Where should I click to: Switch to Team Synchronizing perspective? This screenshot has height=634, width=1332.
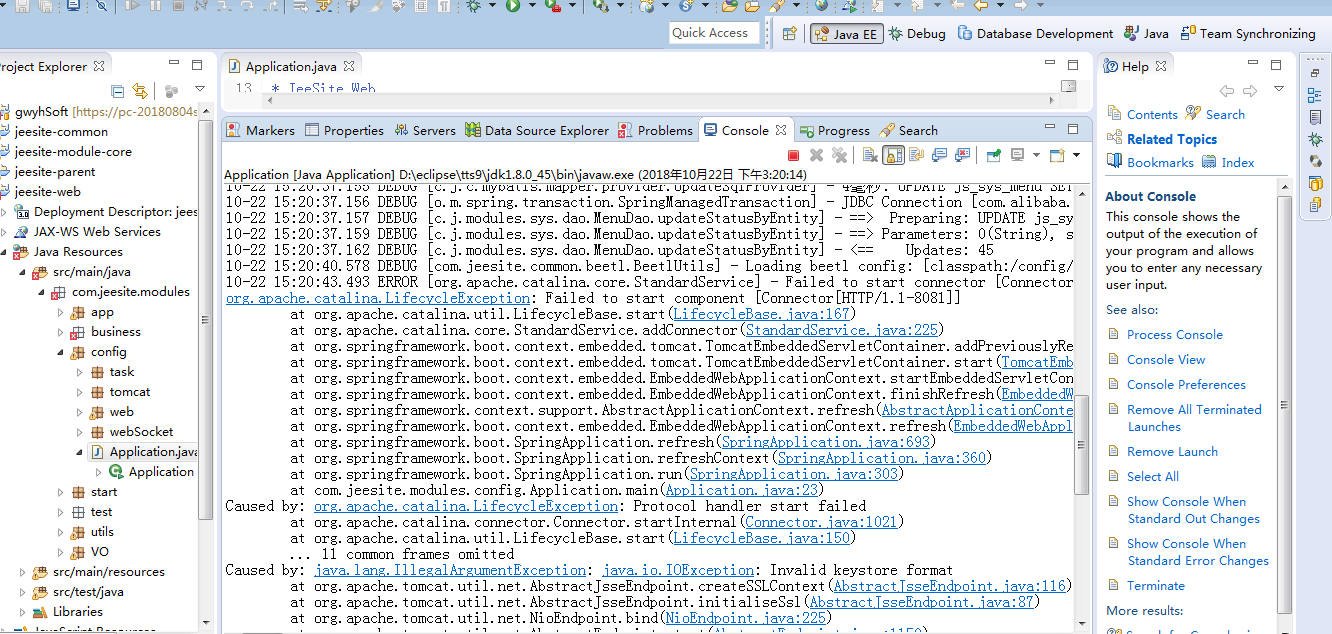[x=1248, y=33]
